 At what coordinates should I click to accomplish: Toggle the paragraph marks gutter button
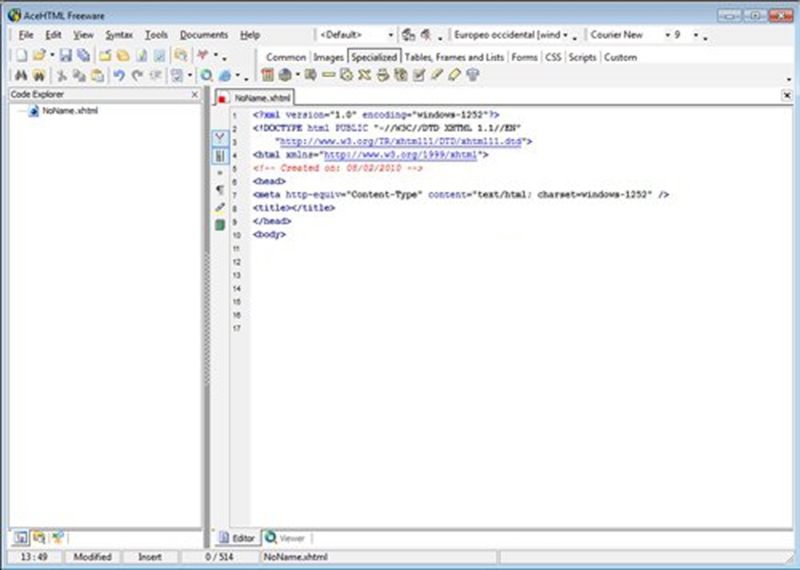220,190
